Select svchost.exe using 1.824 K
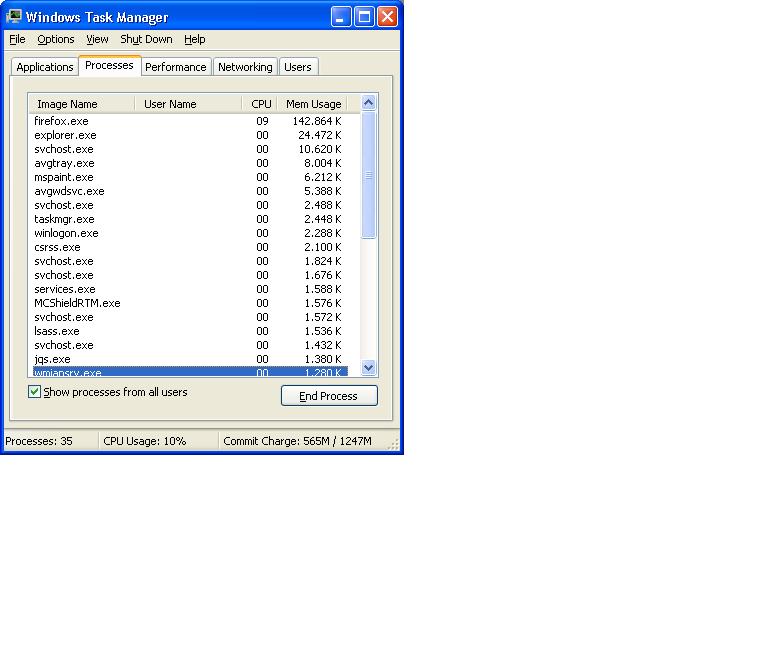 click(190, 261)
